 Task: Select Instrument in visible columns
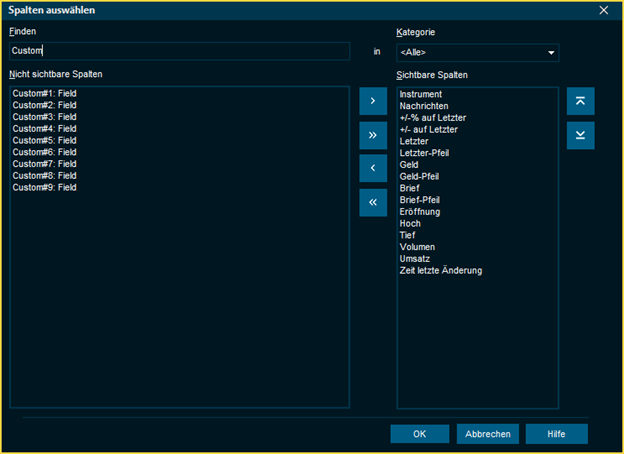click(x=421, y=94)
